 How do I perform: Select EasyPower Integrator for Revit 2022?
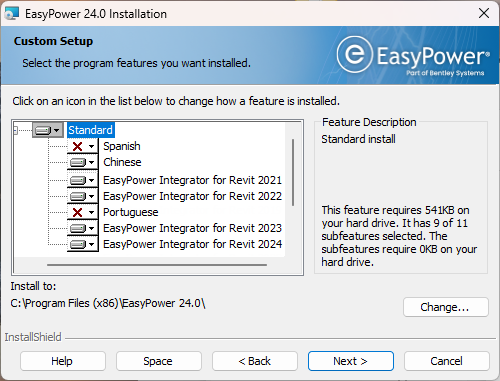point(192,196)
